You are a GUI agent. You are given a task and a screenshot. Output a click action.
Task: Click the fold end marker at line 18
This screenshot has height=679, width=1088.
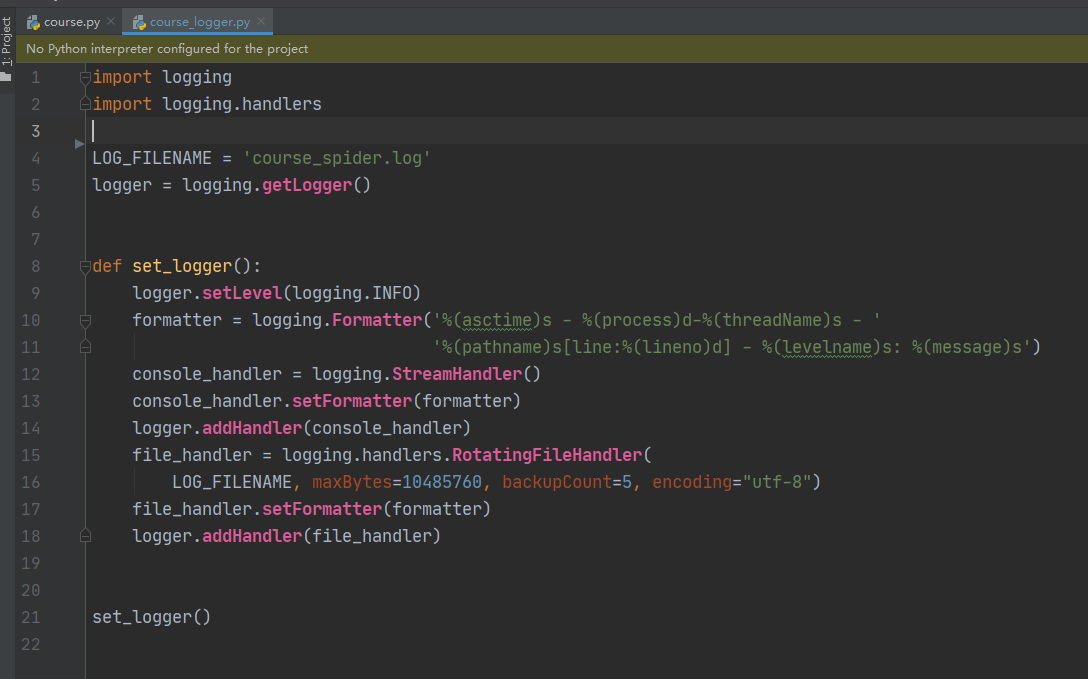point(85,535)
